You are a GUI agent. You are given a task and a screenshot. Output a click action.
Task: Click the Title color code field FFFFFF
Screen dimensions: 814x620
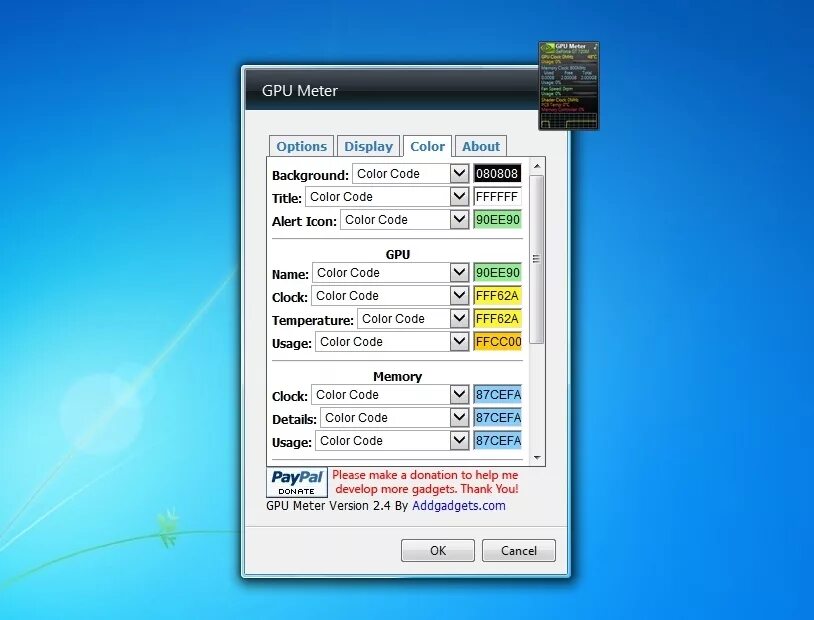click(497, 197)
